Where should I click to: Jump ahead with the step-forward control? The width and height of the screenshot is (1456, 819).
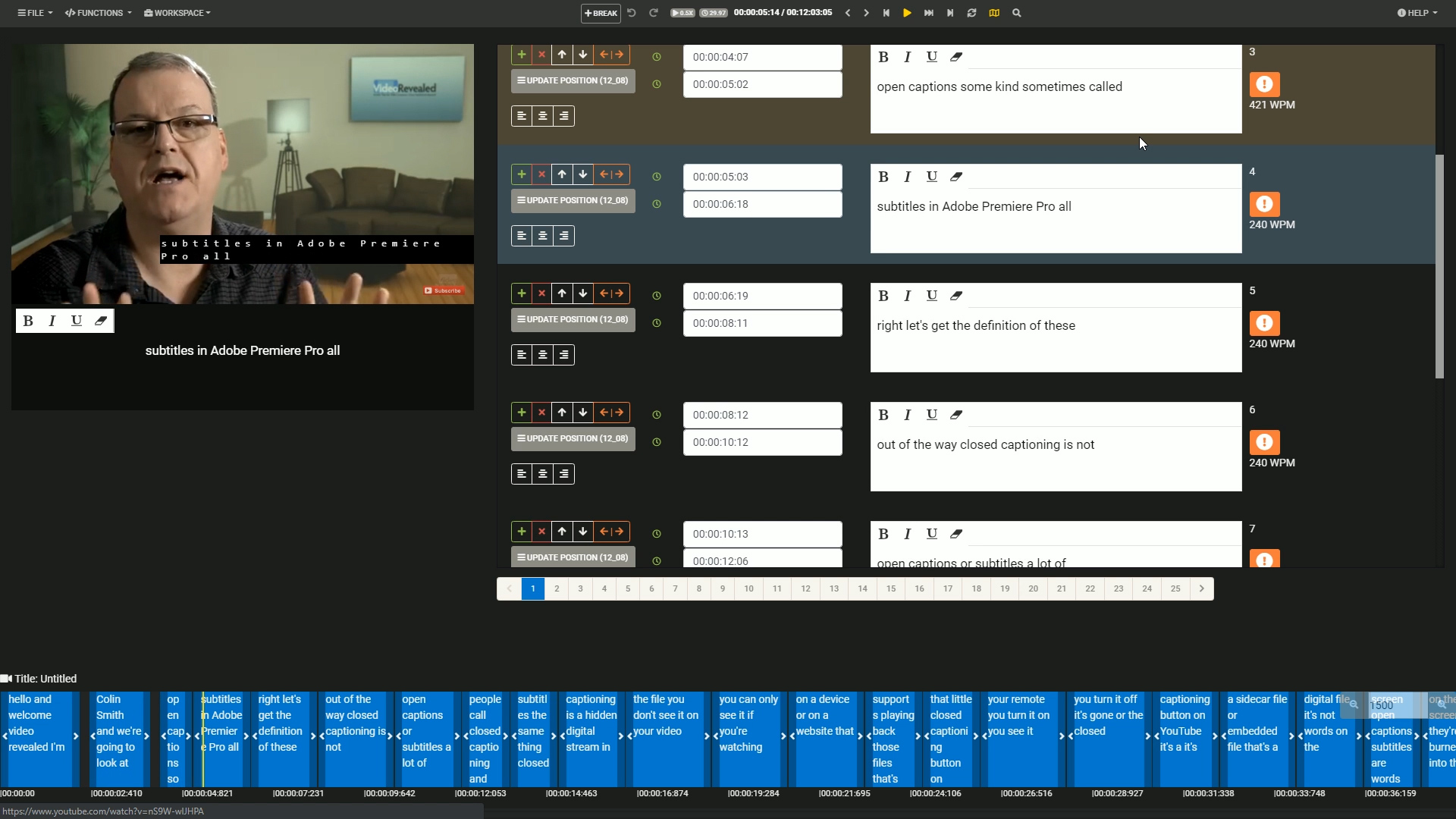(950, 13)
